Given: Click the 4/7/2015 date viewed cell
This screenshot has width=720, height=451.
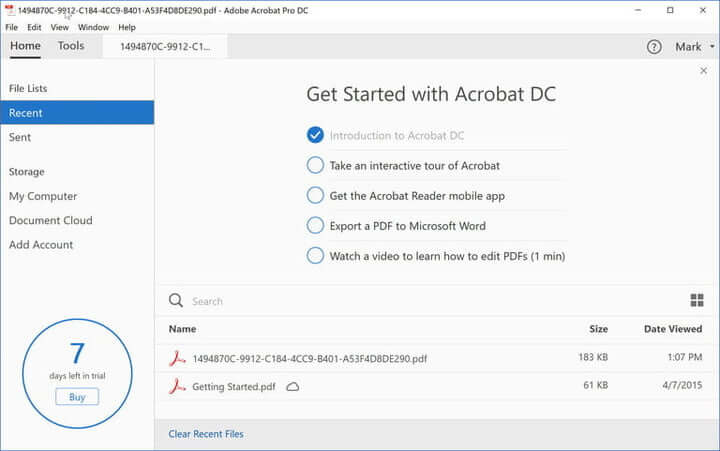Looking at the screenshot, I should (x=682, y=385).
